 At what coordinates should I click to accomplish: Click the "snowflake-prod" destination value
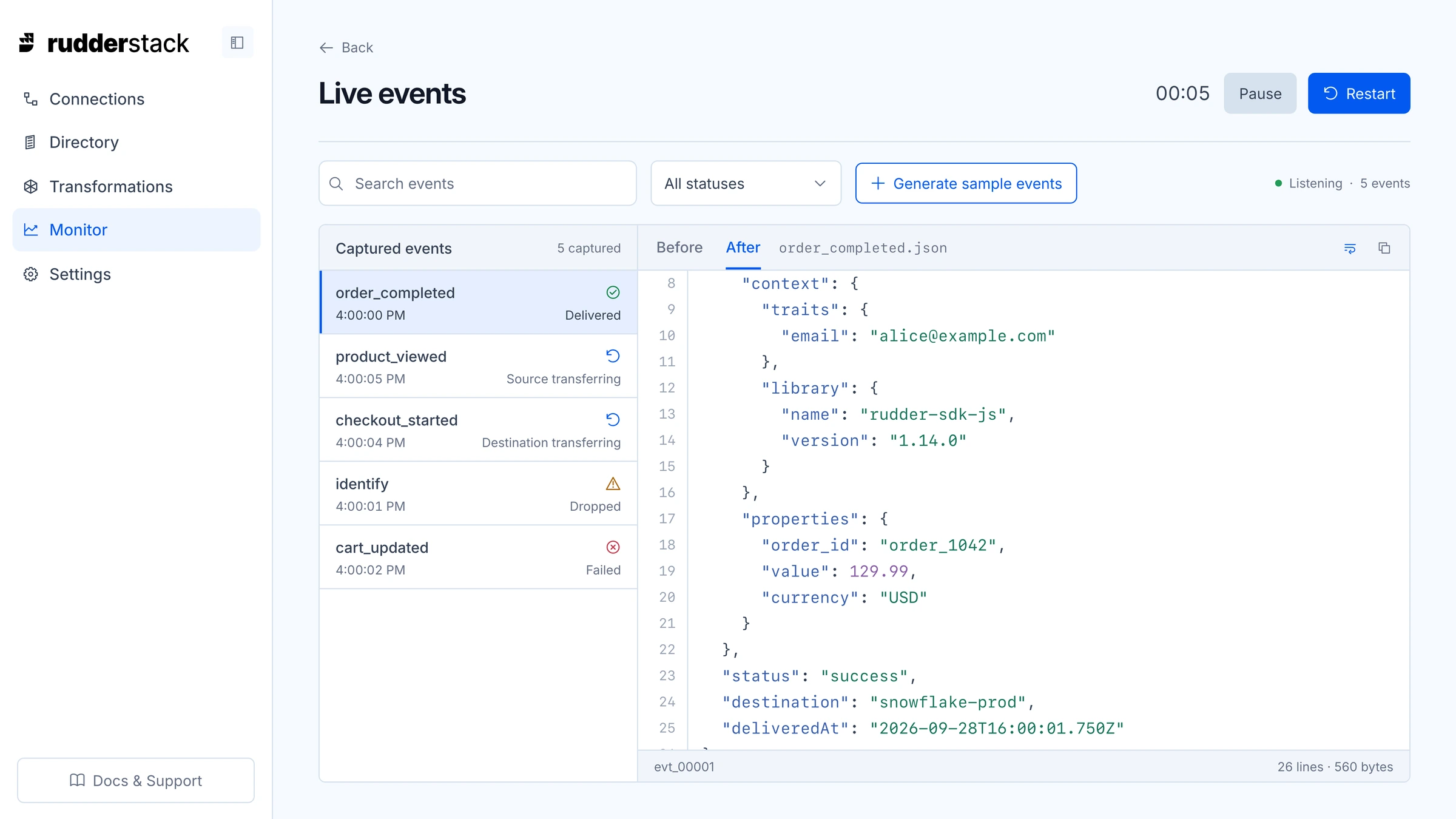tap(948, 703)
